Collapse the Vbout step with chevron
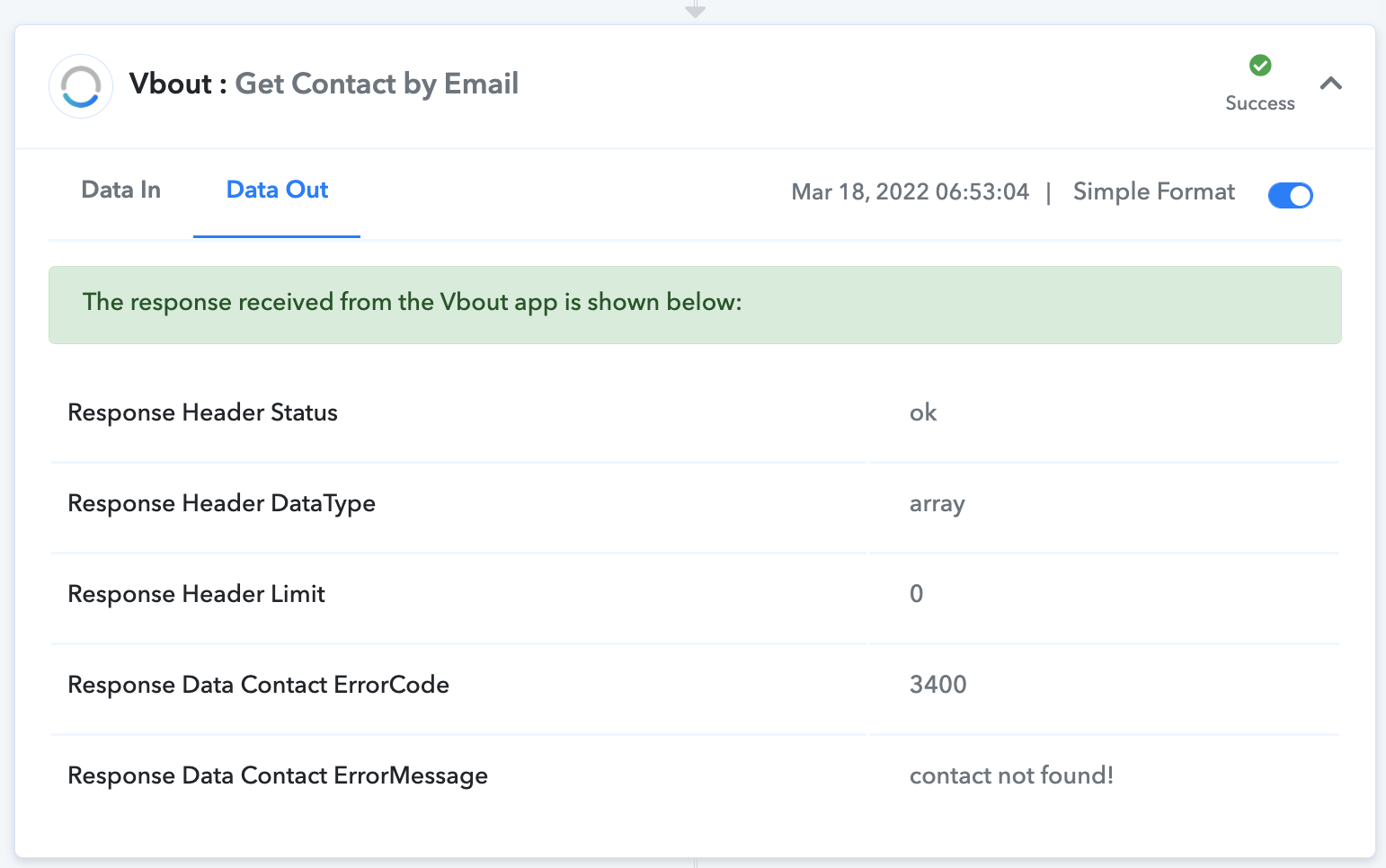Image resolution: width=1386 pixels, height=868 pixels. point(1330,84)
